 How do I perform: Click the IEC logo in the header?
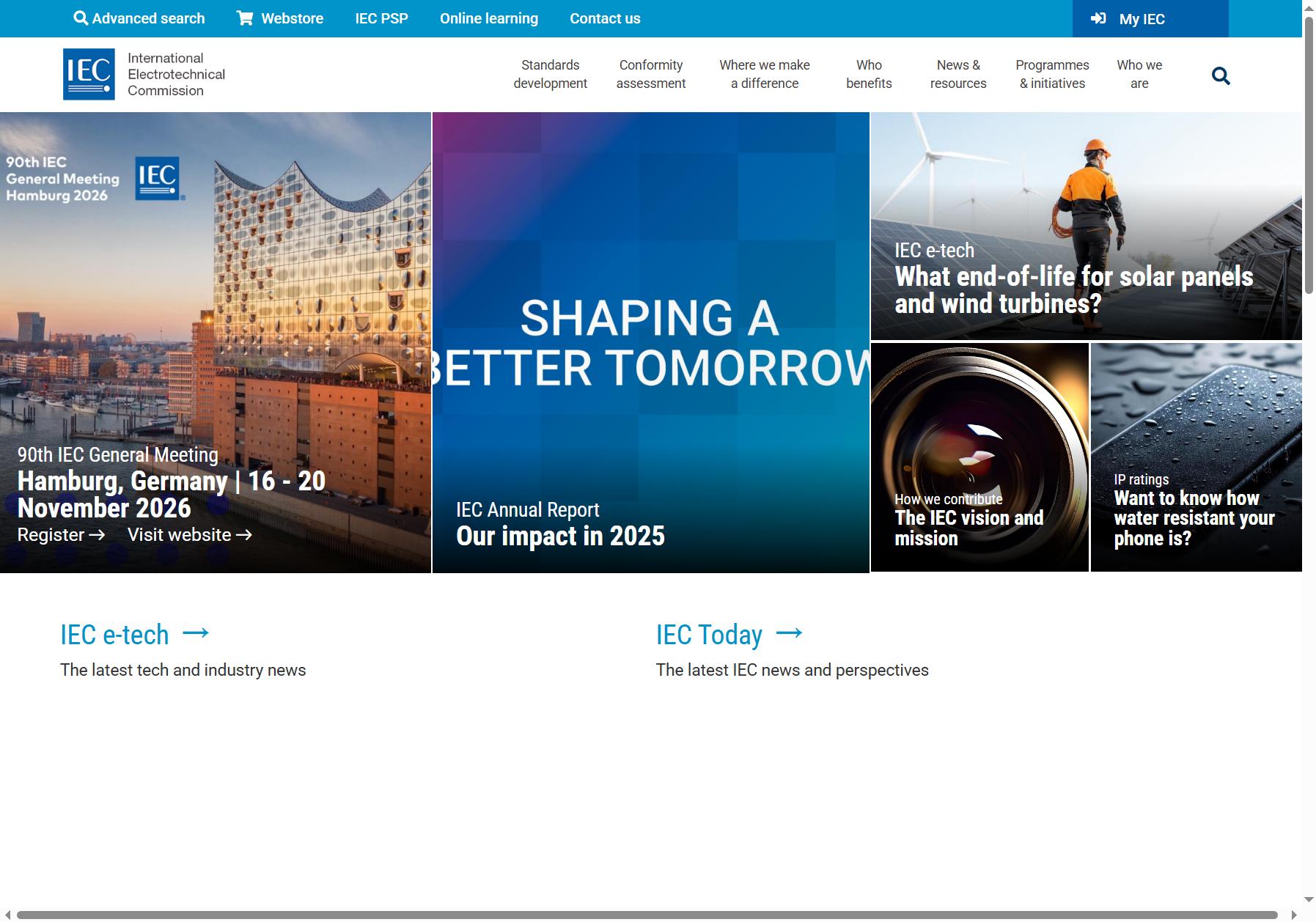89,74
